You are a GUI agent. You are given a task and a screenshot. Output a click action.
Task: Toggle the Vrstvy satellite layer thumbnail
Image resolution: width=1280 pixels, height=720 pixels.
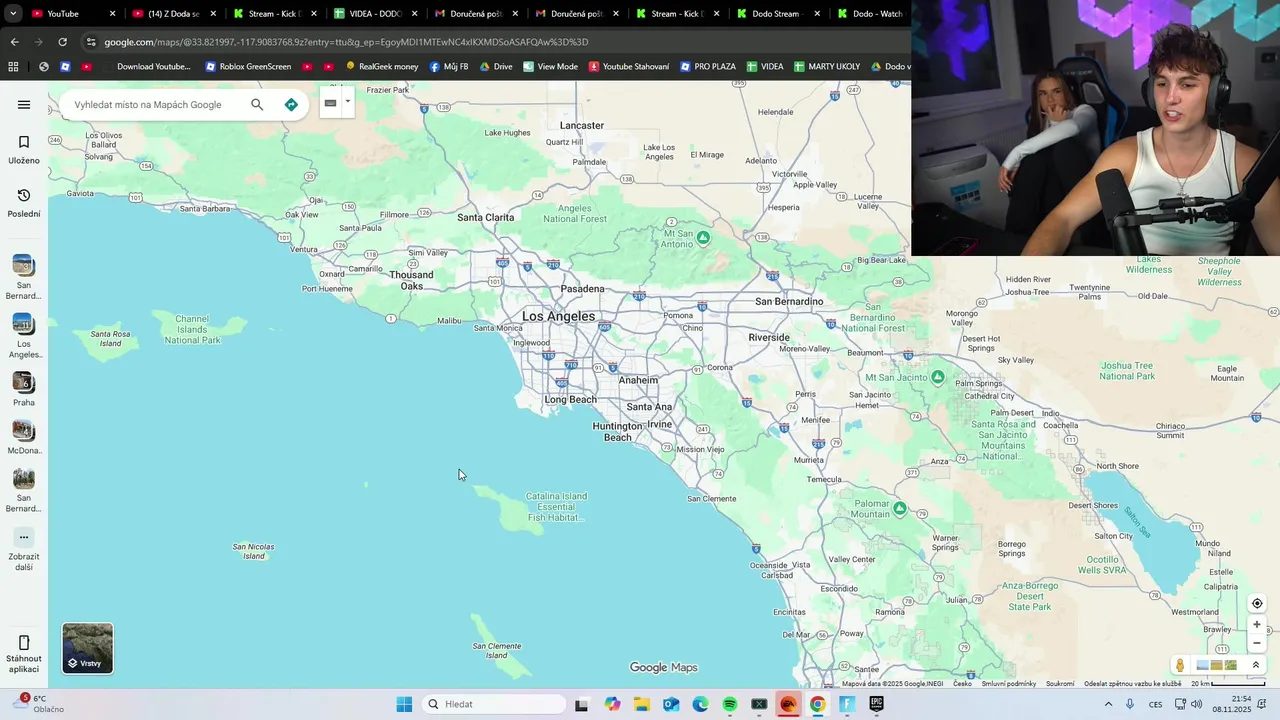(88, 648)
